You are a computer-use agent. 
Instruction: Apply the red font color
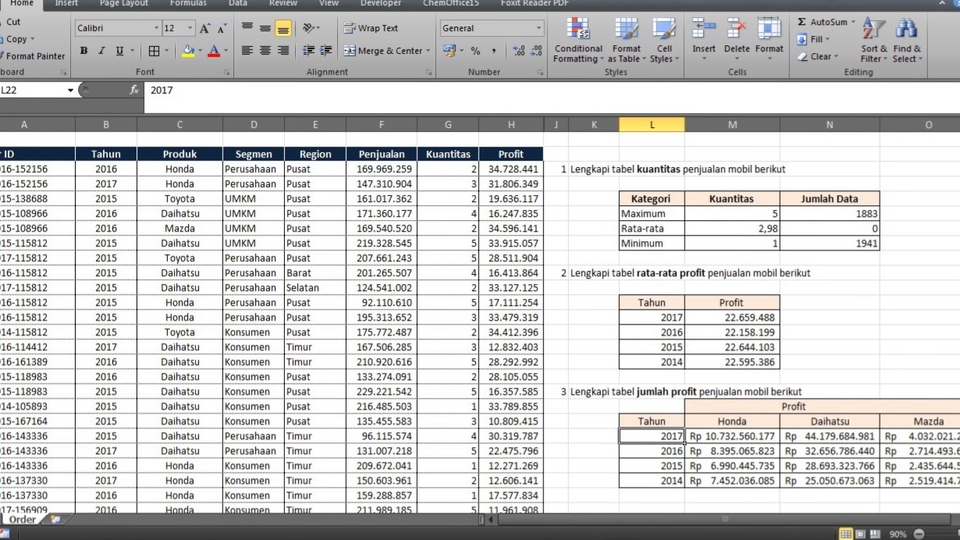214,51
